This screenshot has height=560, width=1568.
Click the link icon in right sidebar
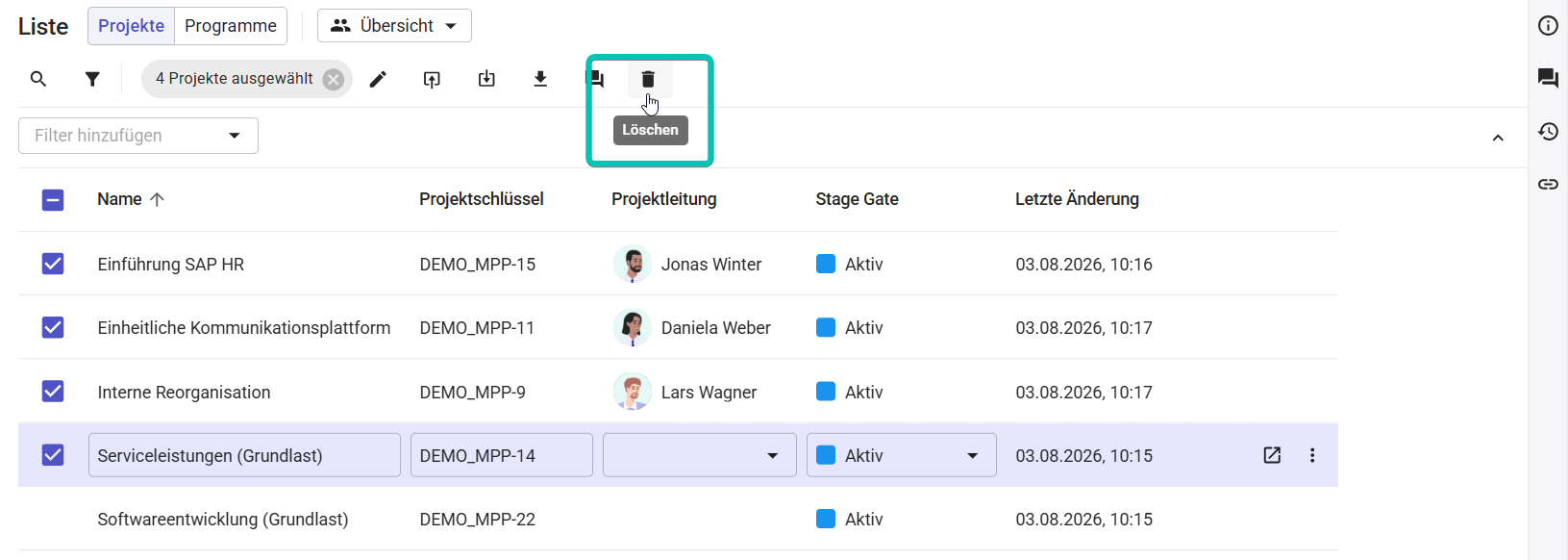click(x=1548, y=184)
